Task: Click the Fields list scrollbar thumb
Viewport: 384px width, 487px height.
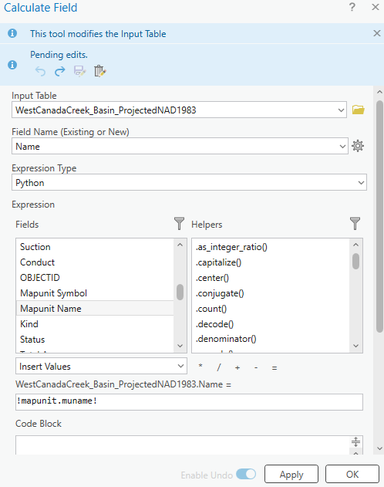Action: coord(180,292)
